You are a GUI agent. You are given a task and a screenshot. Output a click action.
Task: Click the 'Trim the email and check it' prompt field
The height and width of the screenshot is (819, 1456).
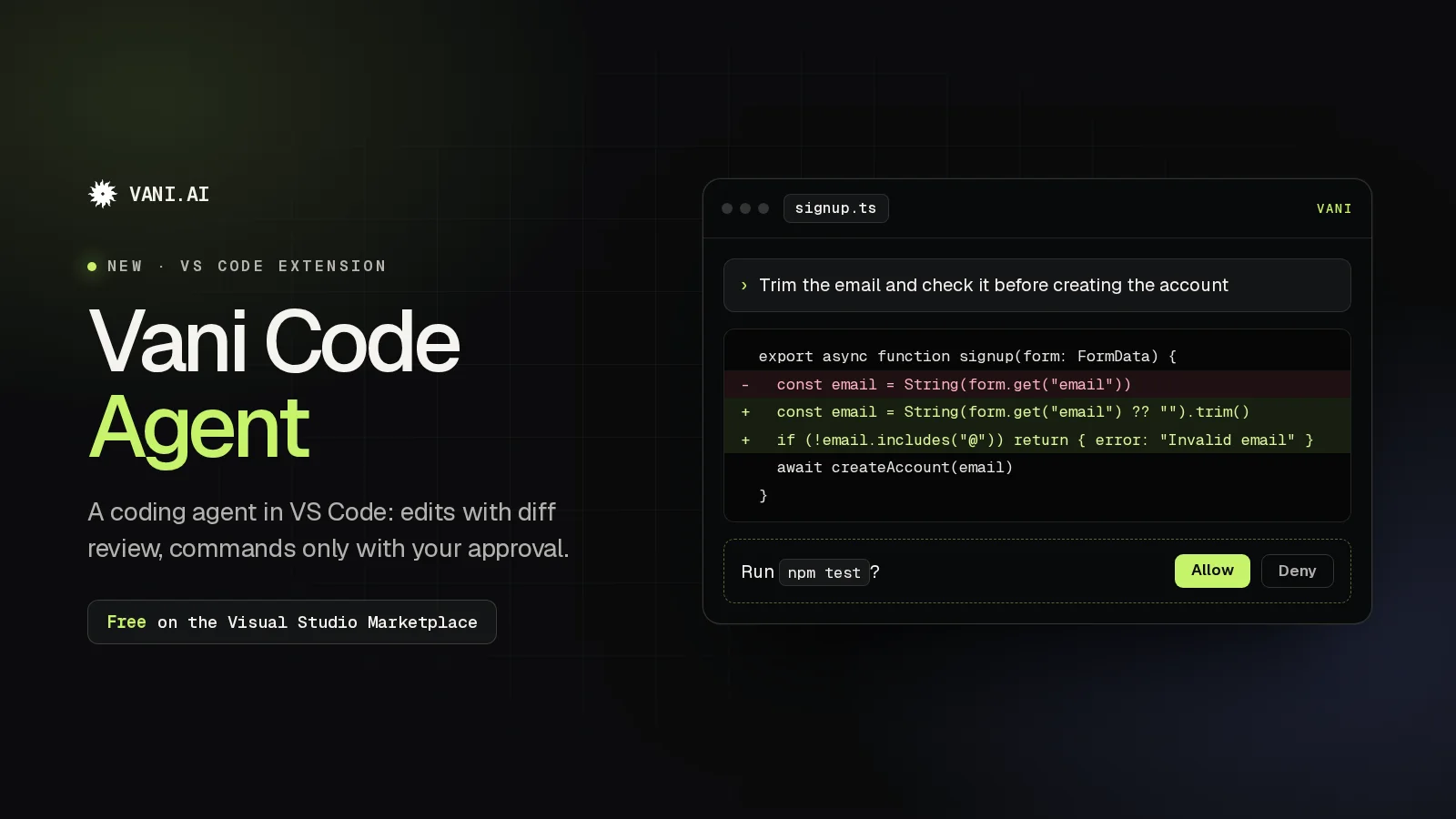[1037, 286]
